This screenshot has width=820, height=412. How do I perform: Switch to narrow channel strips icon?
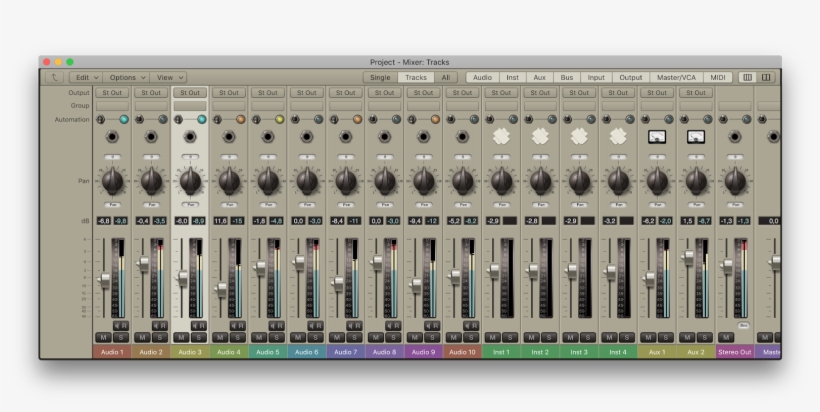tap(748, 77)
